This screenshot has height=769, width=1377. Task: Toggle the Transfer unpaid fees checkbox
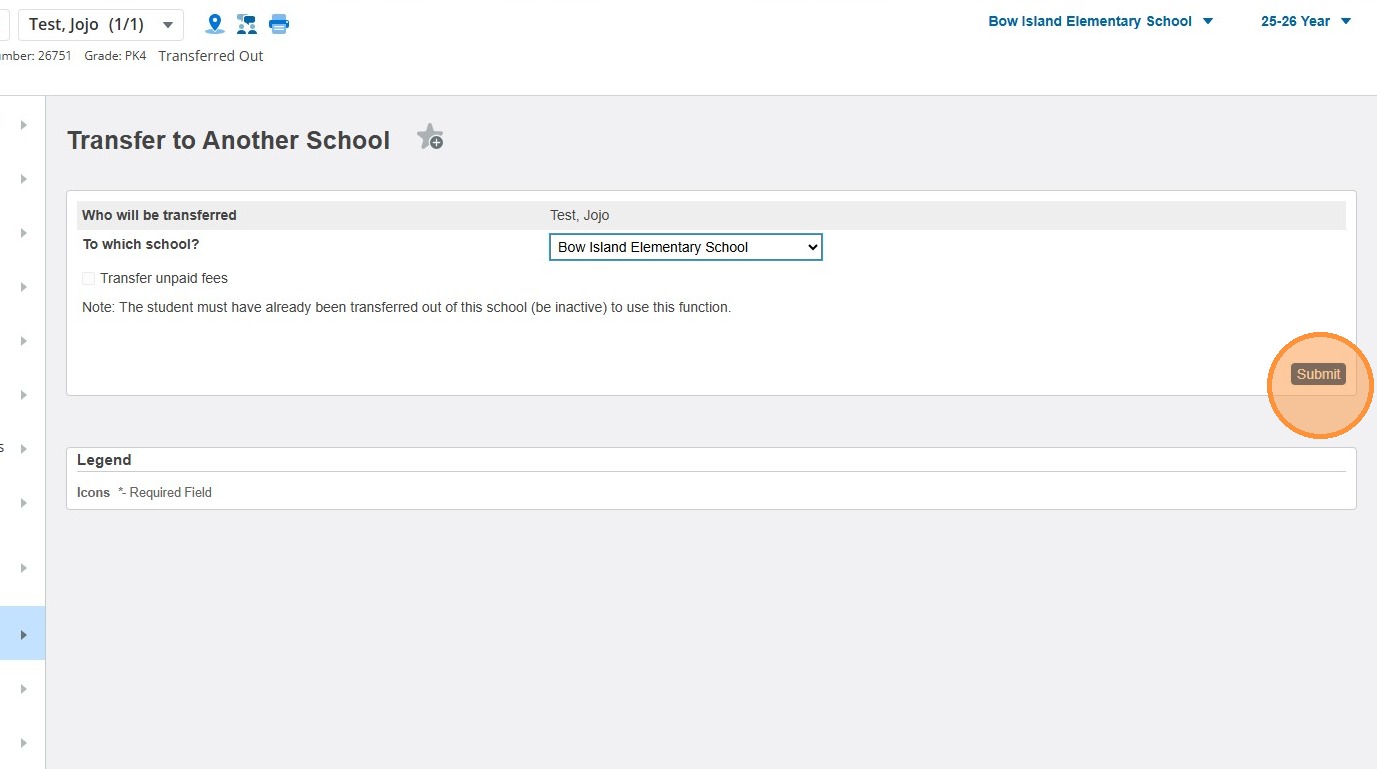(x=89, y=279)
